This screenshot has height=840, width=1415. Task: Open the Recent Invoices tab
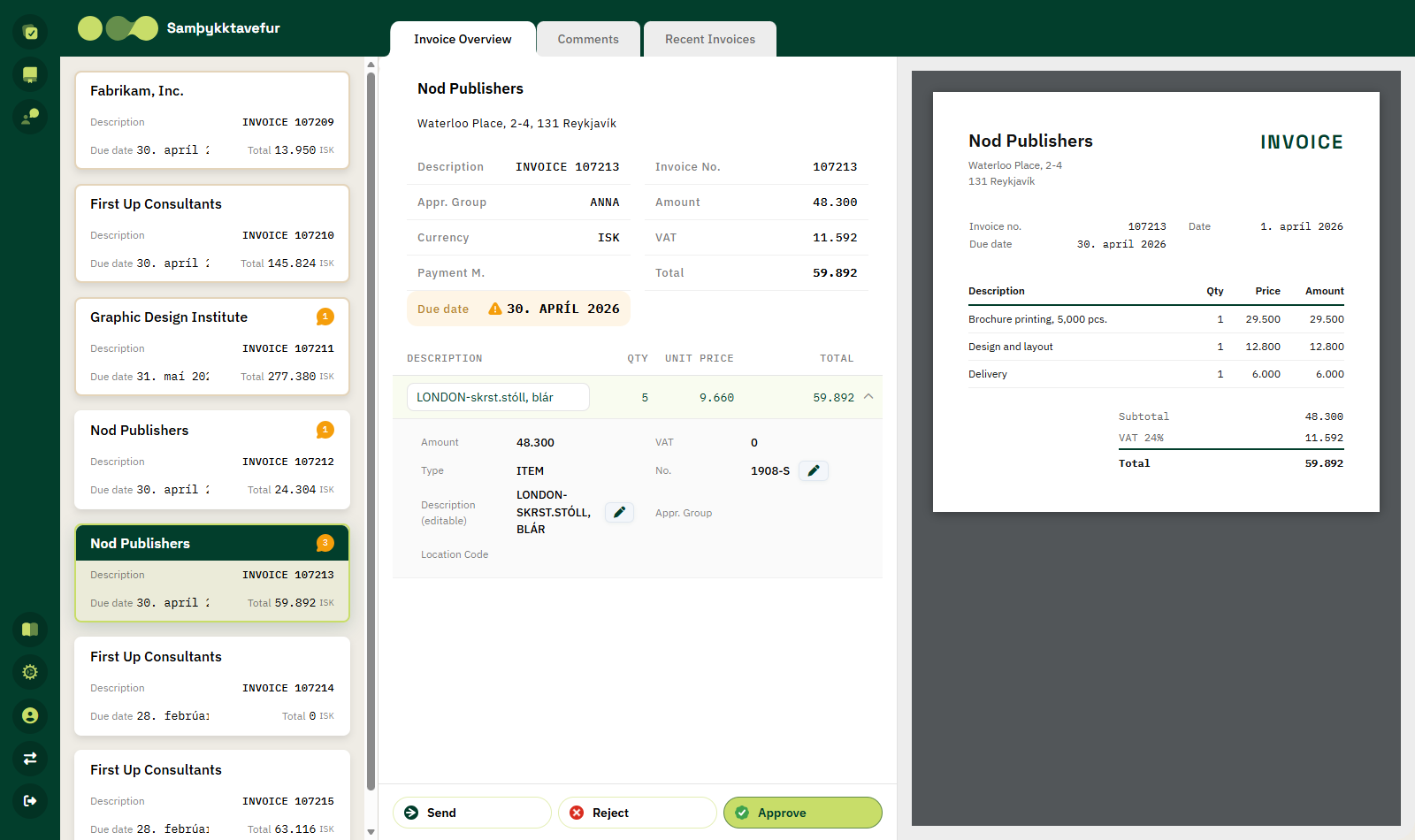pyautogui.click(x=710, y=39)
